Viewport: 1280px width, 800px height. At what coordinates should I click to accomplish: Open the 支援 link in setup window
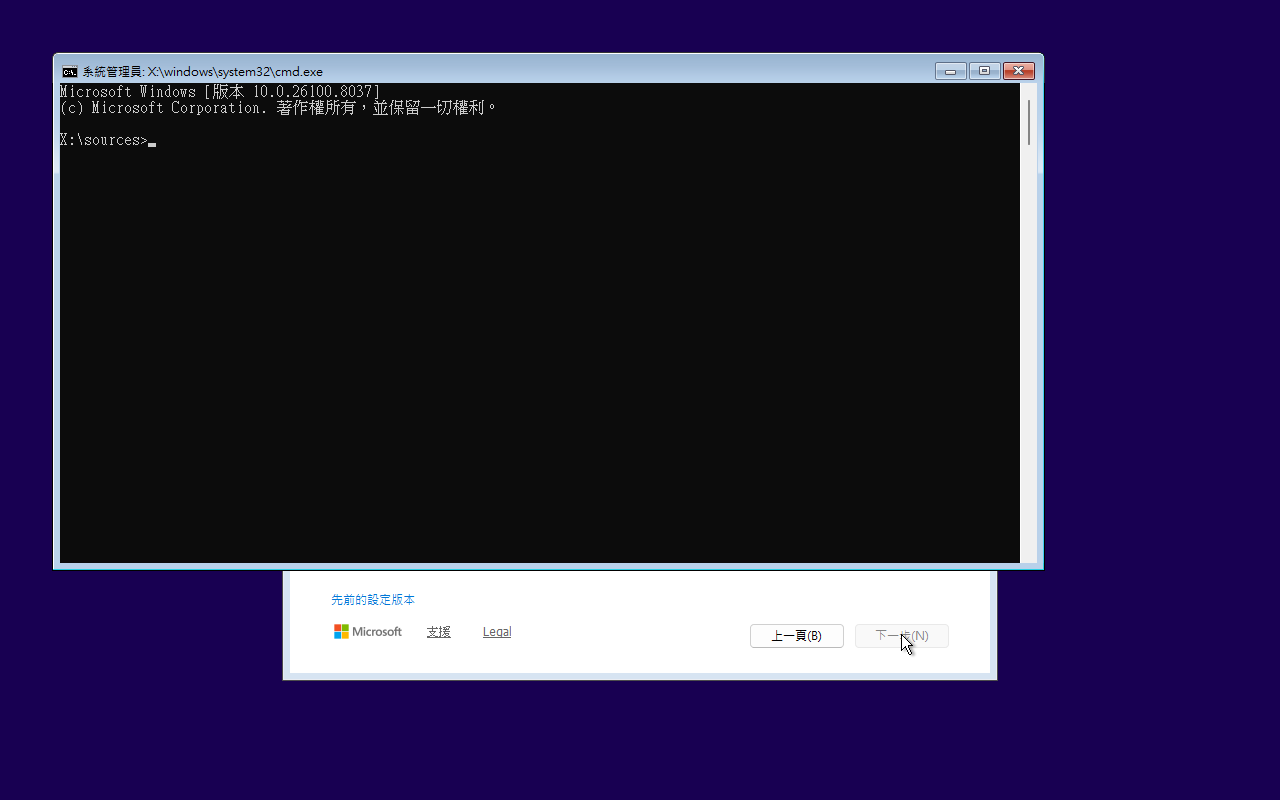tap(438, 632)
